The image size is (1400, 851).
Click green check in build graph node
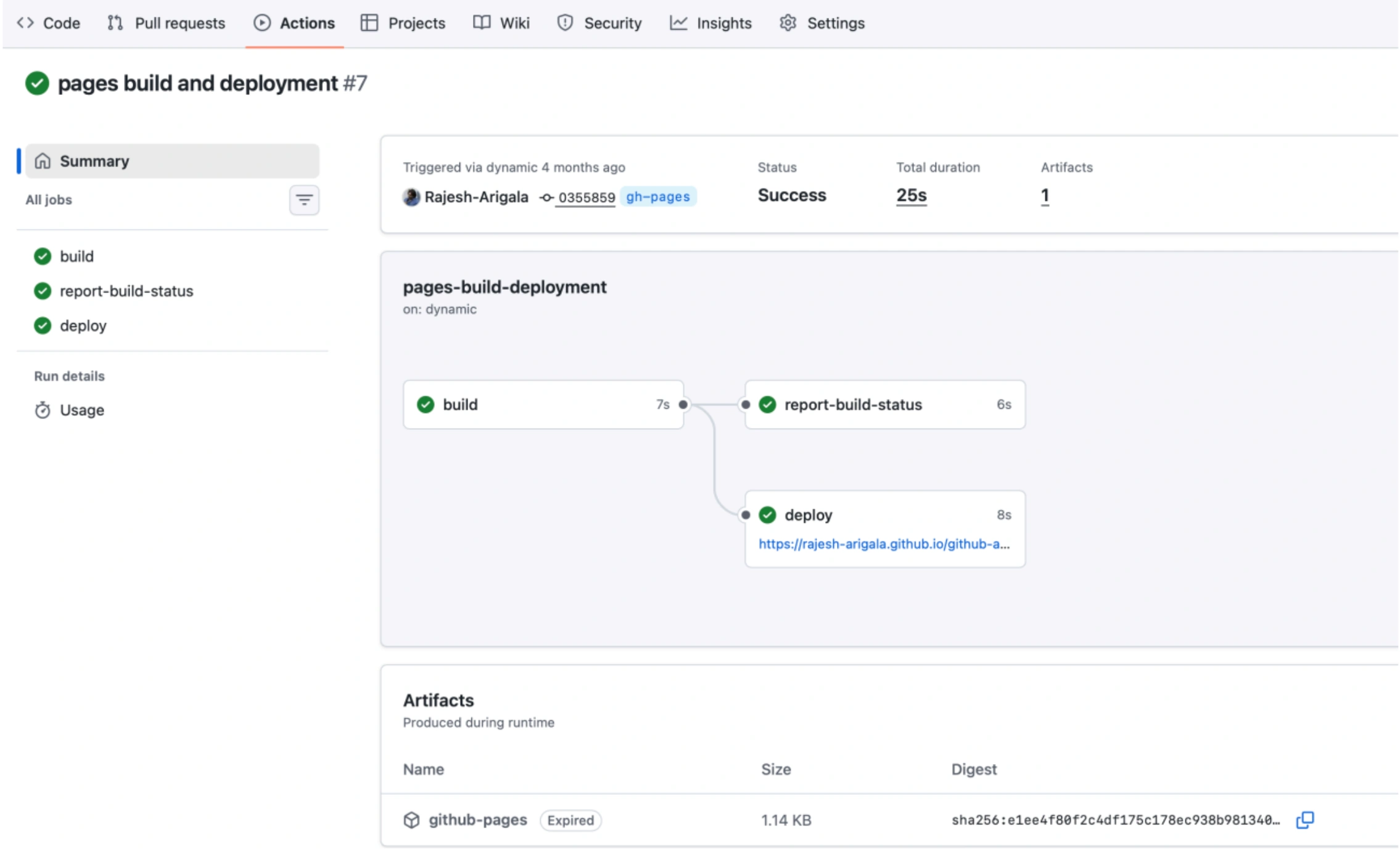[426, 405]
